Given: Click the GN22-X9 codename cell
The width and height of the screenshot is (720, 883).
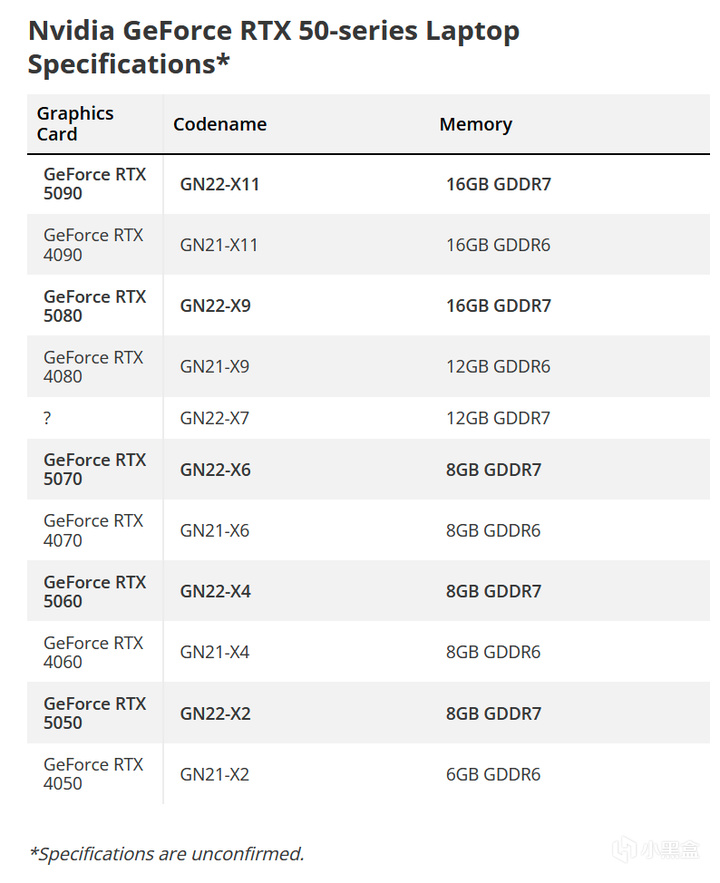Looking at the screenshot, I should pyautogui.click(x=215, y=306).
